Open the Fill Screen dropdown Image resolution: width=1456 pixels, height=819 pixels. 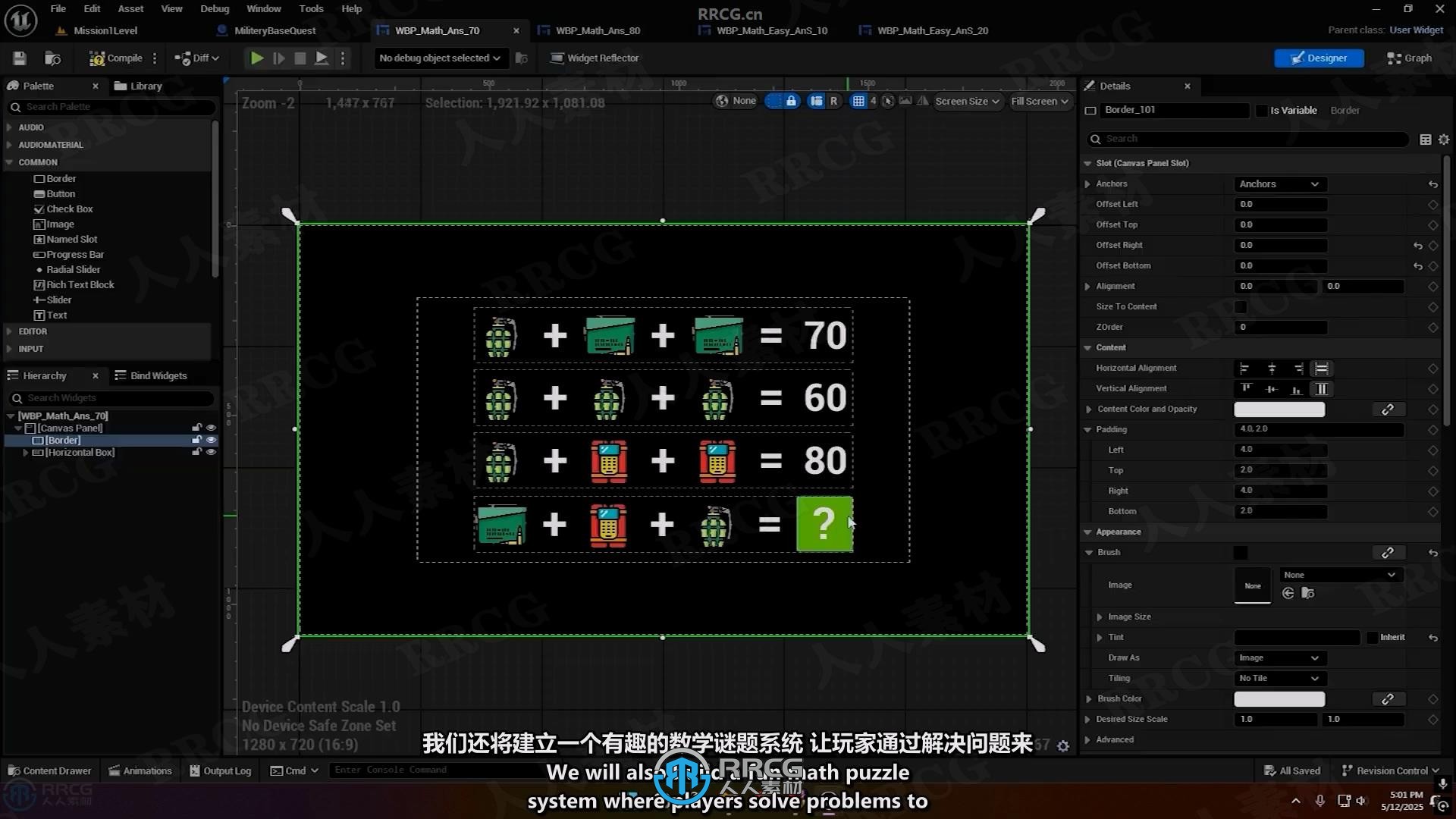click(x=1040, y=101)
